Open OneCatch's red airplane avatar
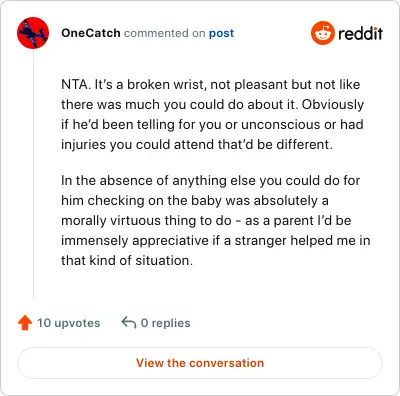The height and width of the screenshot is (396, 400). point(33,33)
